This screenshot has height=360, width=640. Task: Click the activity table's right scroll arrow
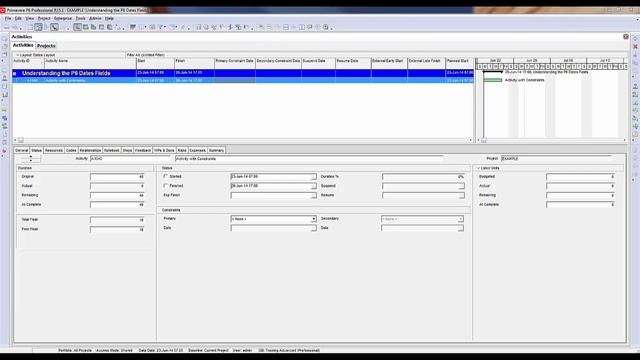pyautogui.click(x=470, y=140)
